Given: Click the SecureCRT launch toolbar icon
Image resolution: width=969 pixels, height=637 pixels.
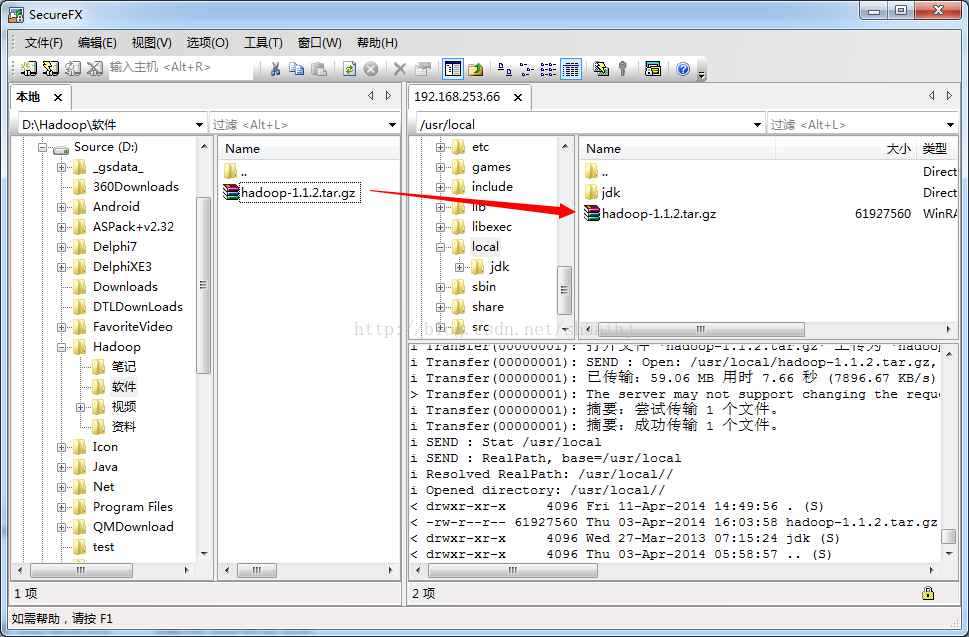Looking at the screenshot, I should click(x=653, y=69).
